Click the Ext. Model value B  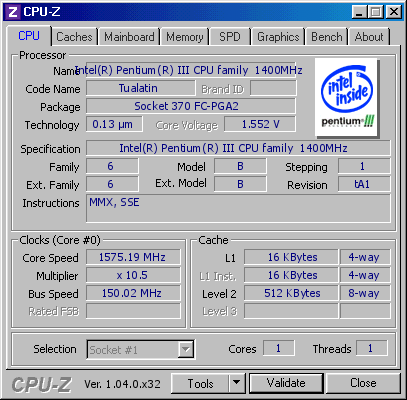point(240,184)
